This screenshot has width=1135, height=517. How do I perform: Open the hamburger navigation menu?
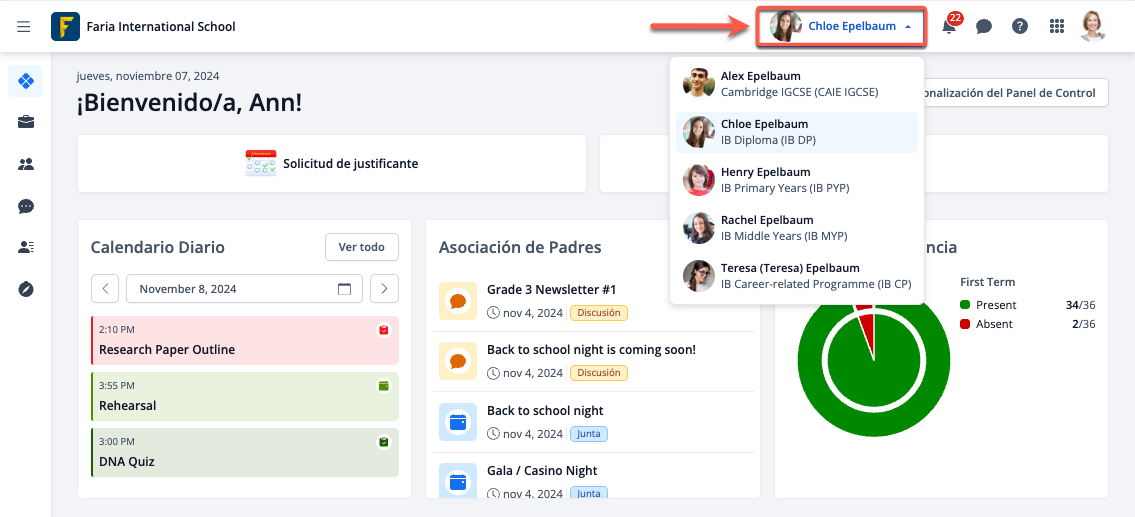tap(24, 27)
